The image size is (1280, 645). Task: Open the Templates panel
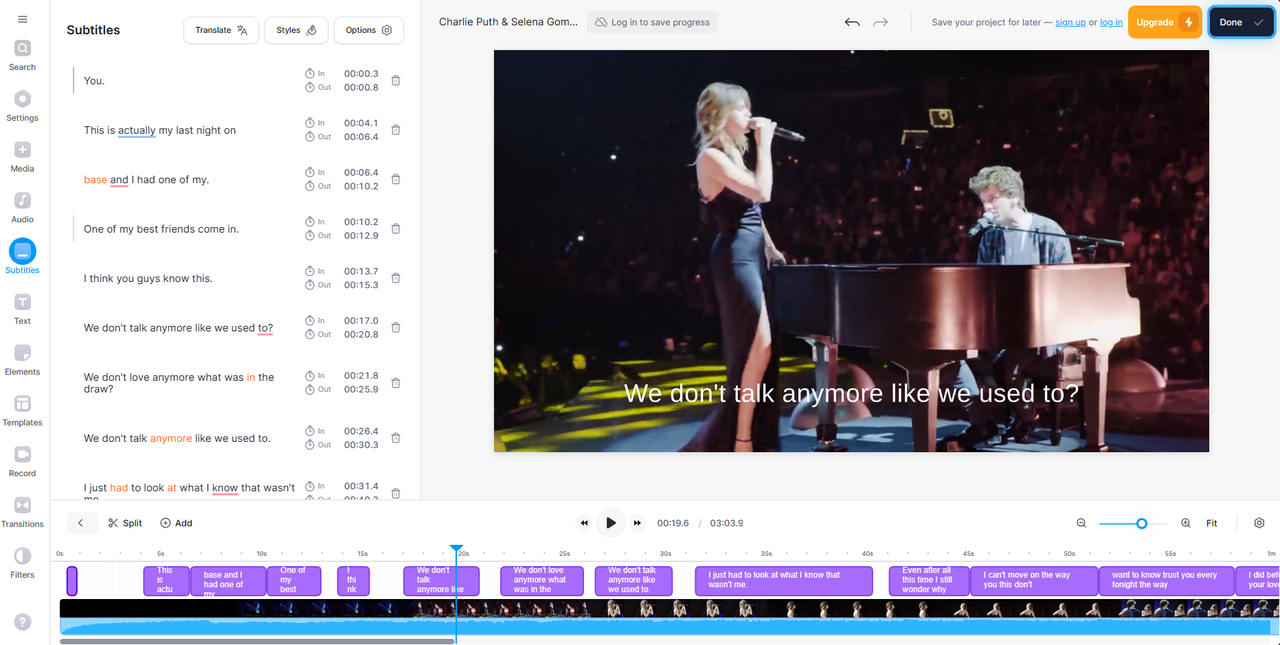click(22, 411)
